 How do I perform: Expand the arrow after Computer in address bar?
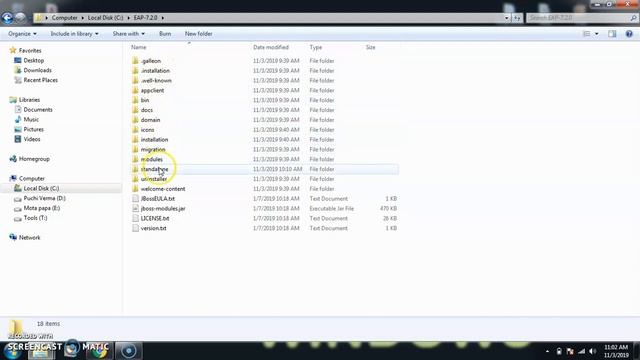pos(82,18)
